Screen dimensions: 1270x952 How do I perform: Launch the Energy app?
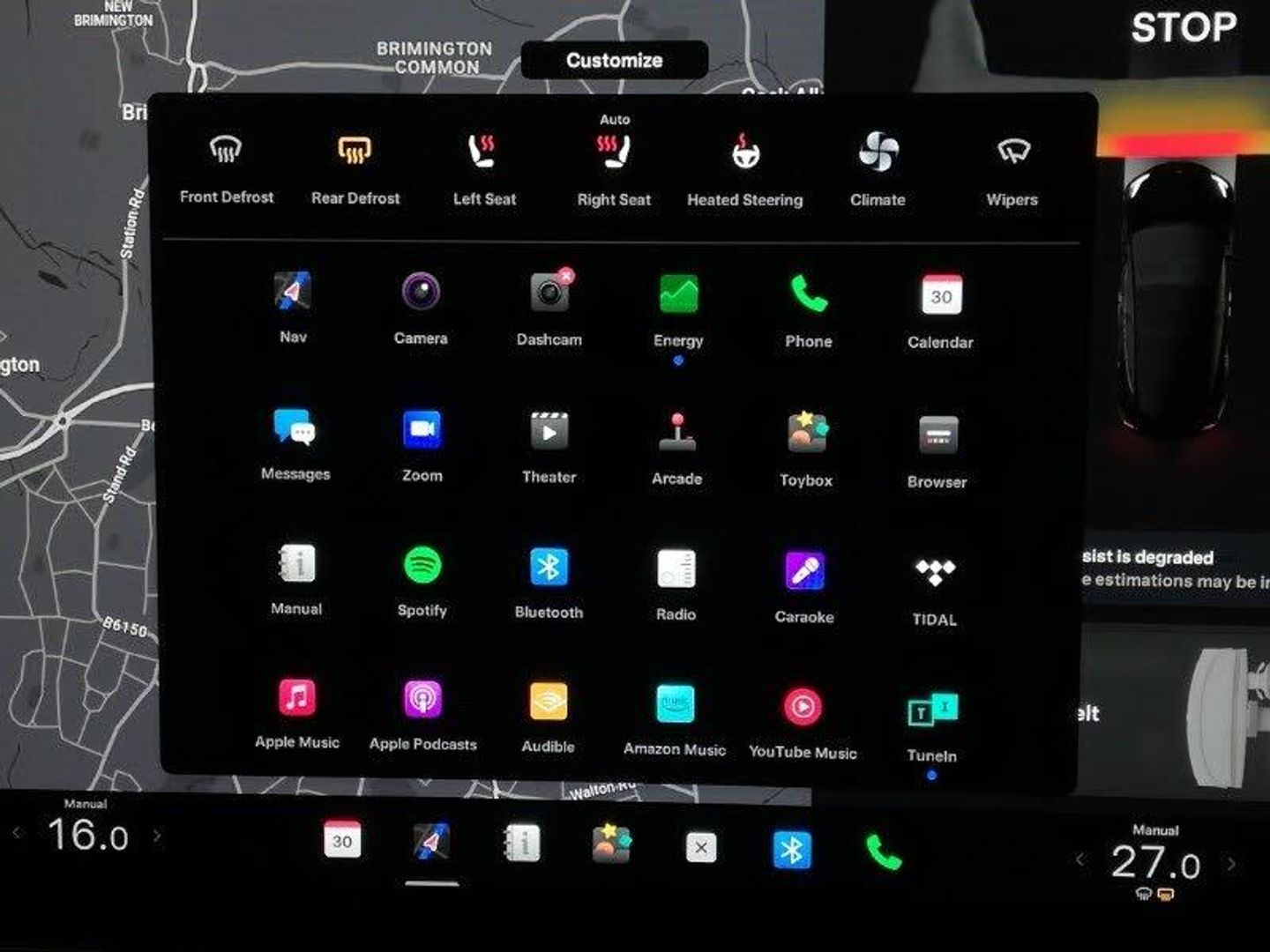click(678, 295)
